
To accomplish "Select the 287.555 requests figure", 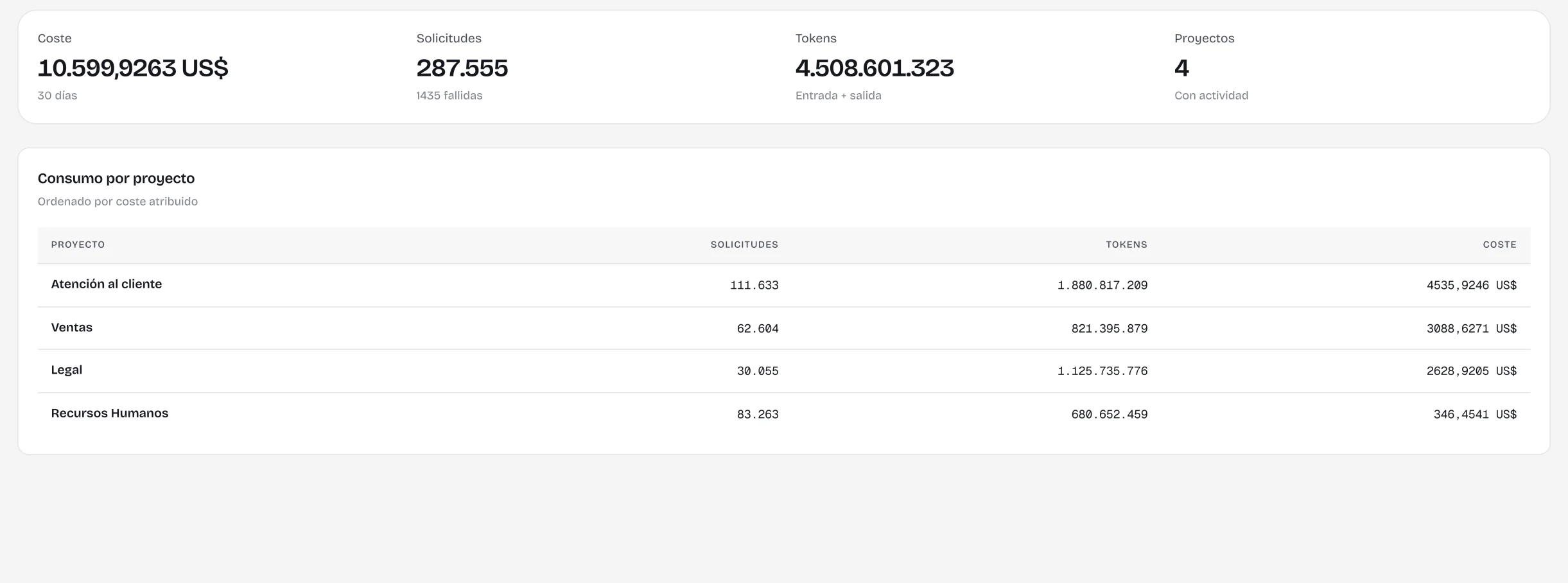I will point(462,68).
